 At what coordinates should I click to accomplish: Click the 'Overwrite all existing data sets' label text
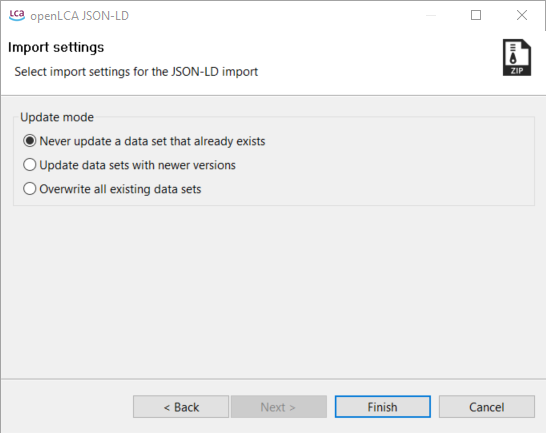point(120,189)
